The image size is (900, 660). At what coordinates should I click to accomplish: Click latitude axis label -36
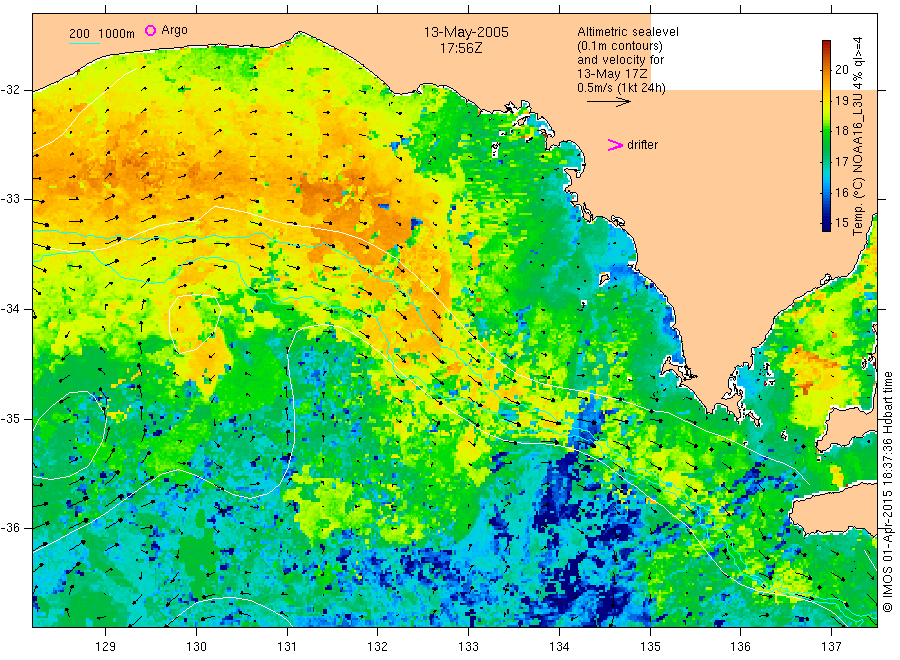10,527
